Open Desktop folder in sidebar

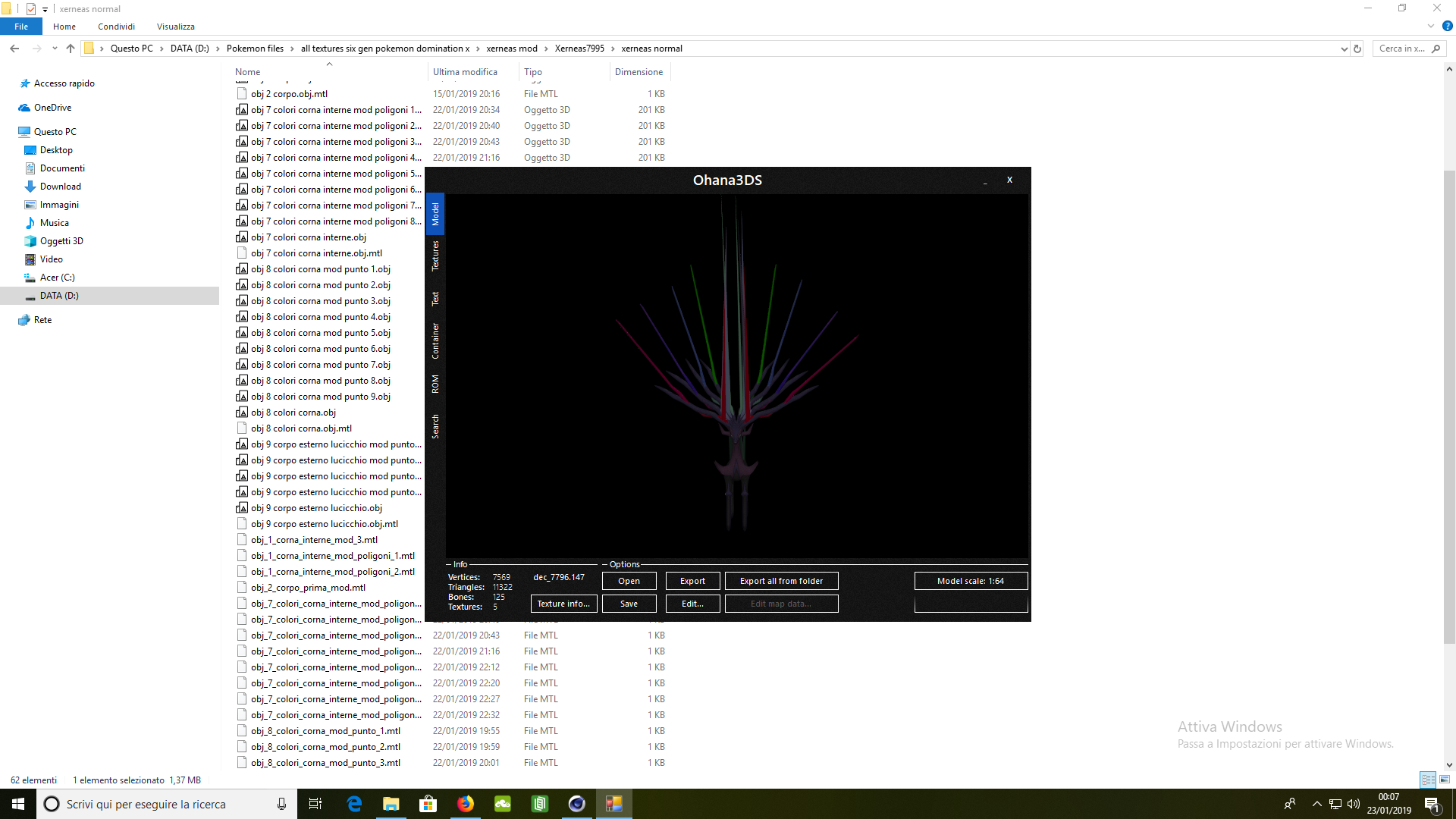click(56, 150)
